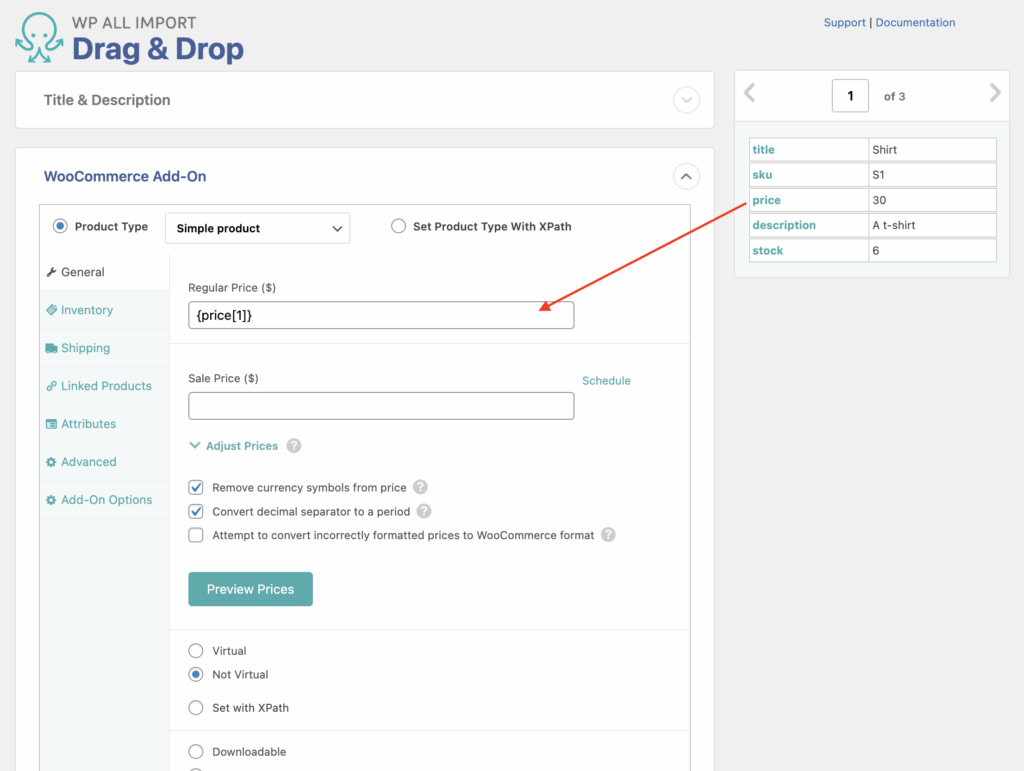The width and height of the screenshot is (1024, 771).
Task: Open the Simple product dropdown
Action: point(257,228)
